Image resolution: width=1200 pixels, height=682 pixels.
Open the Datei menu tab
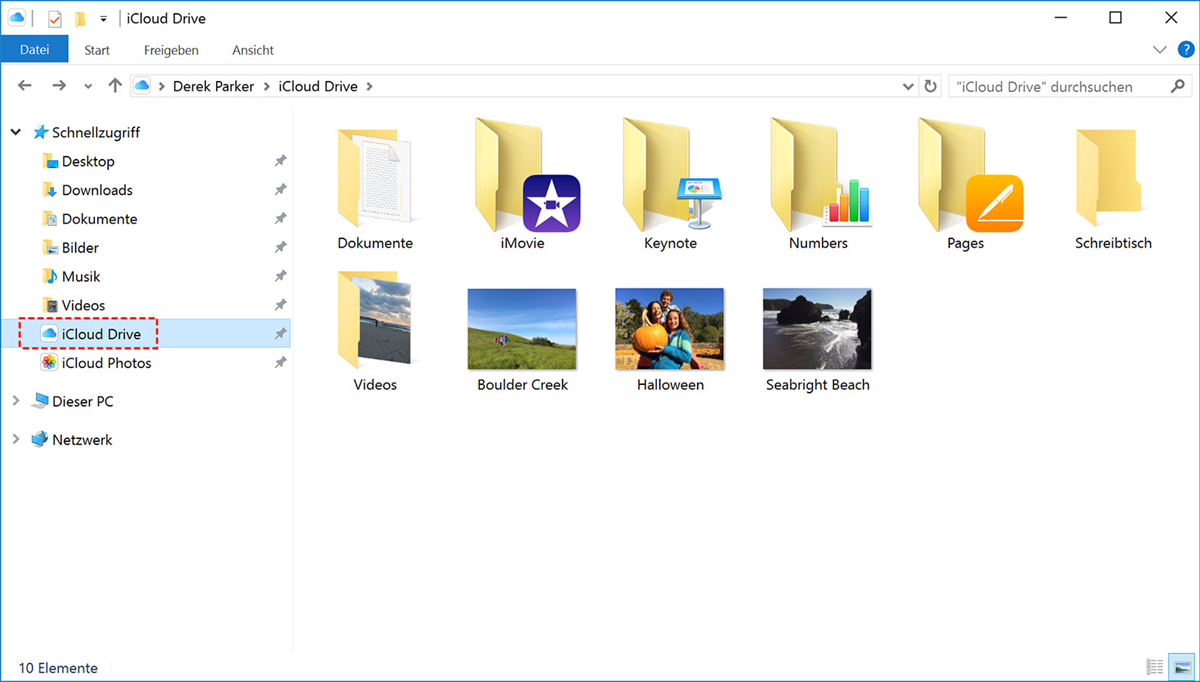pyautogui.click(x=34, y=50)
